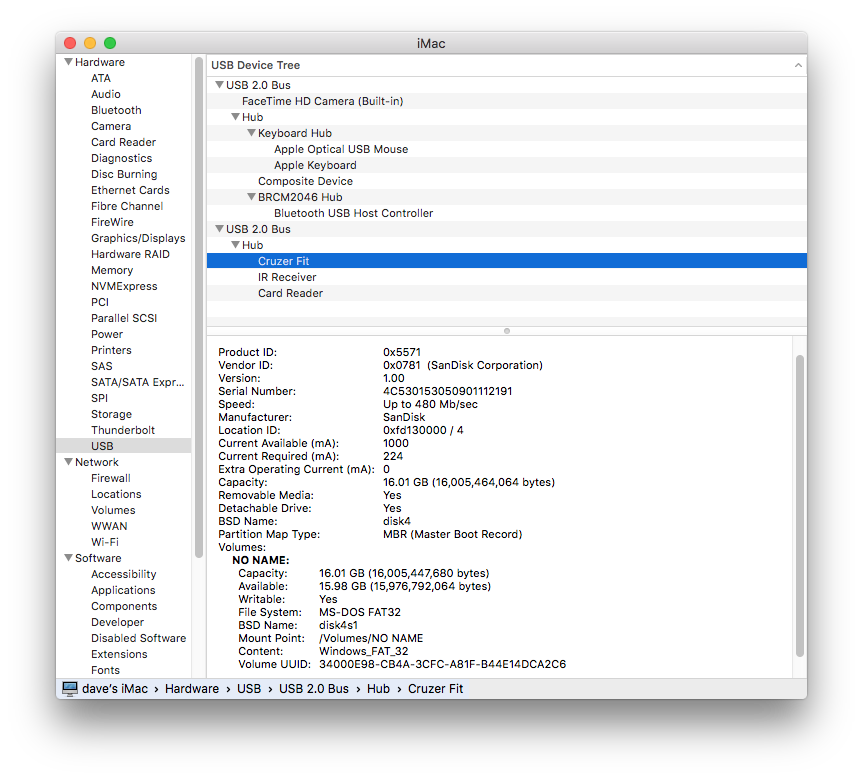Collapse the Keyboard Hub disclosure triangle
The width and height of the screenshot is (863, 779).
pyautogui.click(x=252, y=133)
